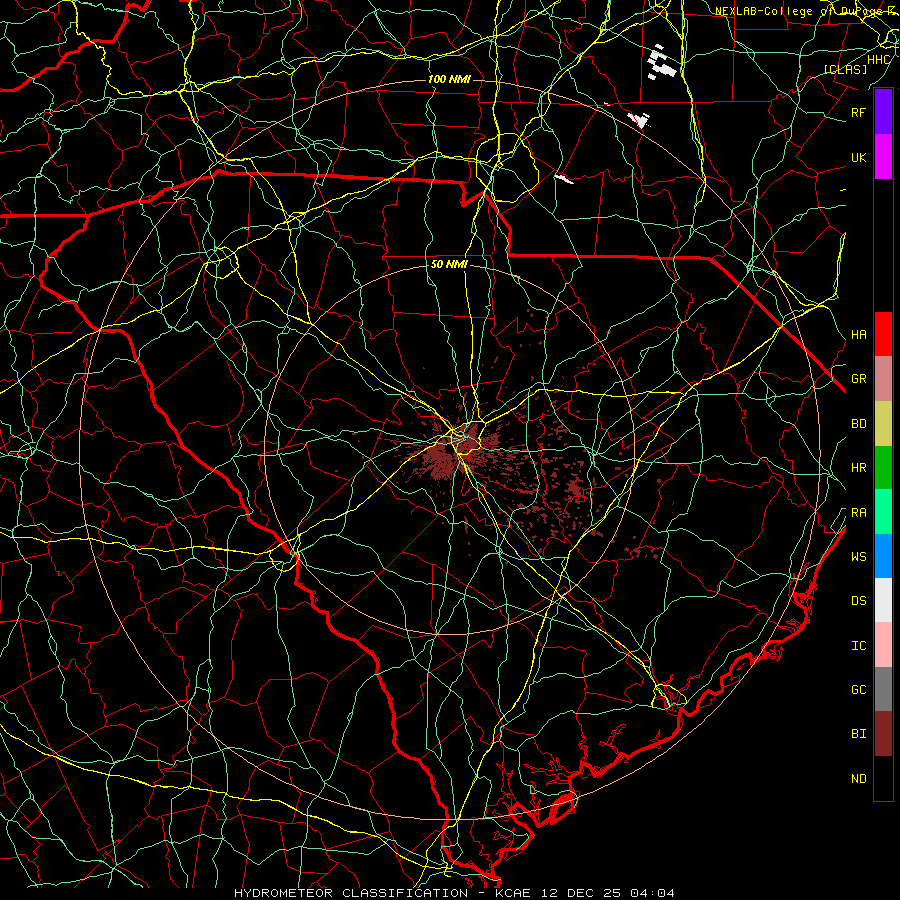Choose the gray GC legend swatch
Image resolution: width=900 pixels, height=900 pixels.
point(883,689)
